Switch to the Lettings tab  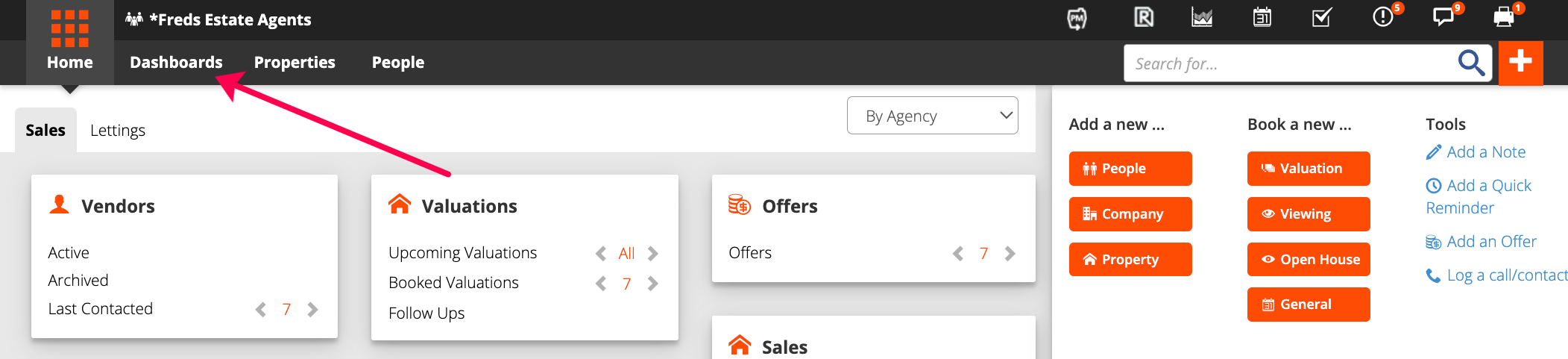[118, 131]
